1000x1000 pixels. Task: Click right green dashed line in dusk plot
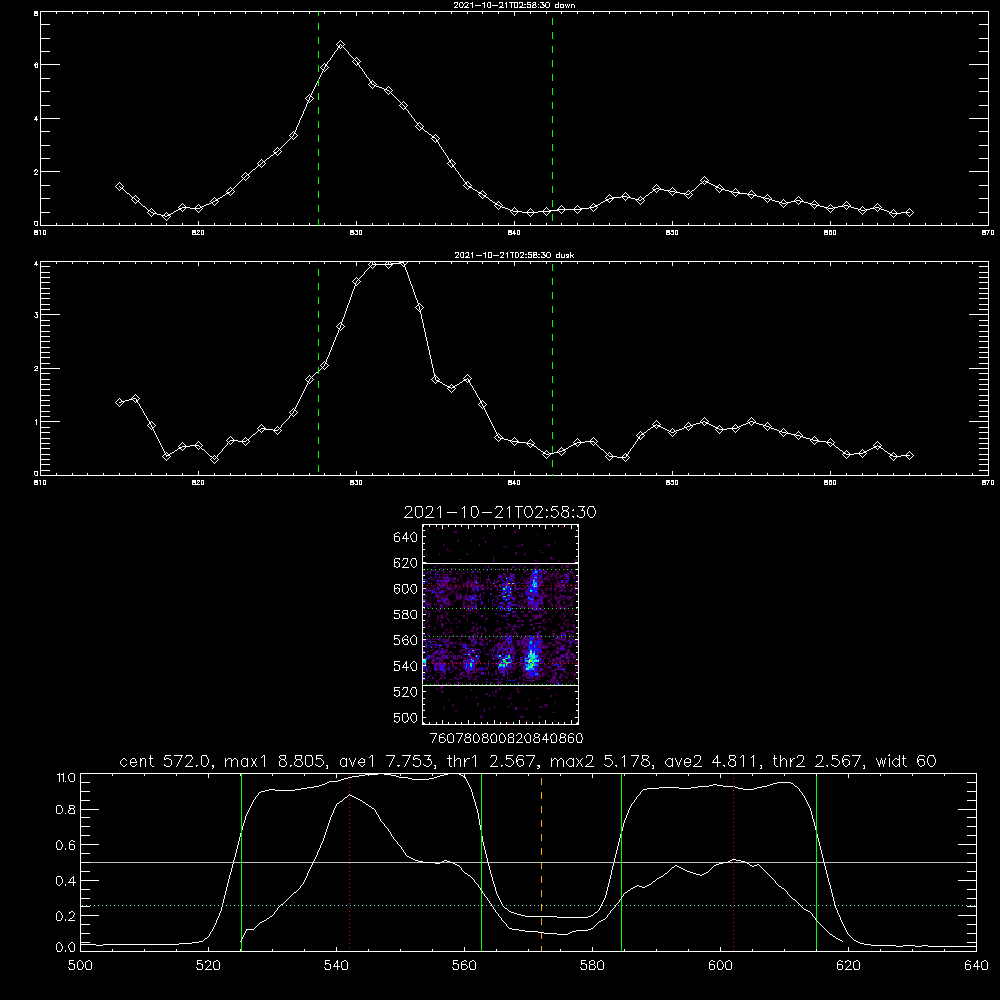click(552, 369)
